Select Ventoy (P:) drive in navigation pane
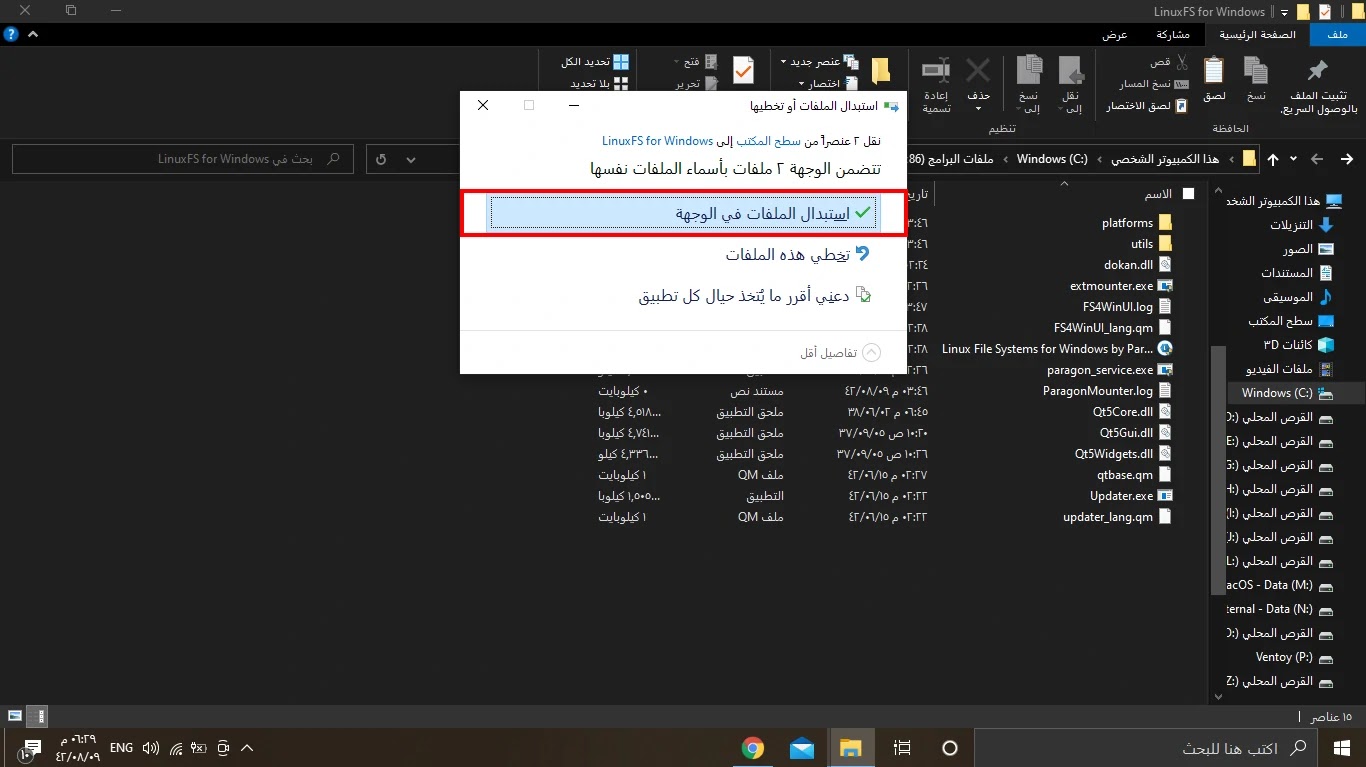1366x767 pixels. [1294, 657]
